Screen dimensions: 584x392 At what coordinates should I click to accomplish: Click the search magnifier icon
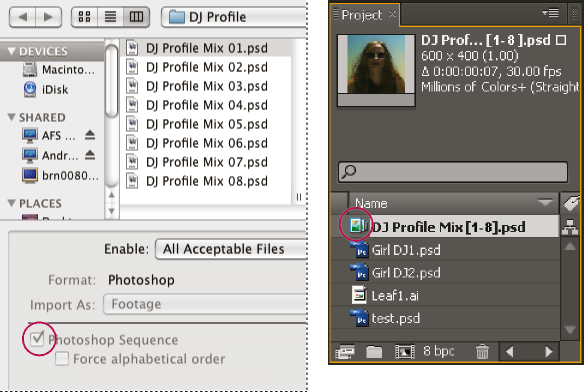(x=349, y=172)
